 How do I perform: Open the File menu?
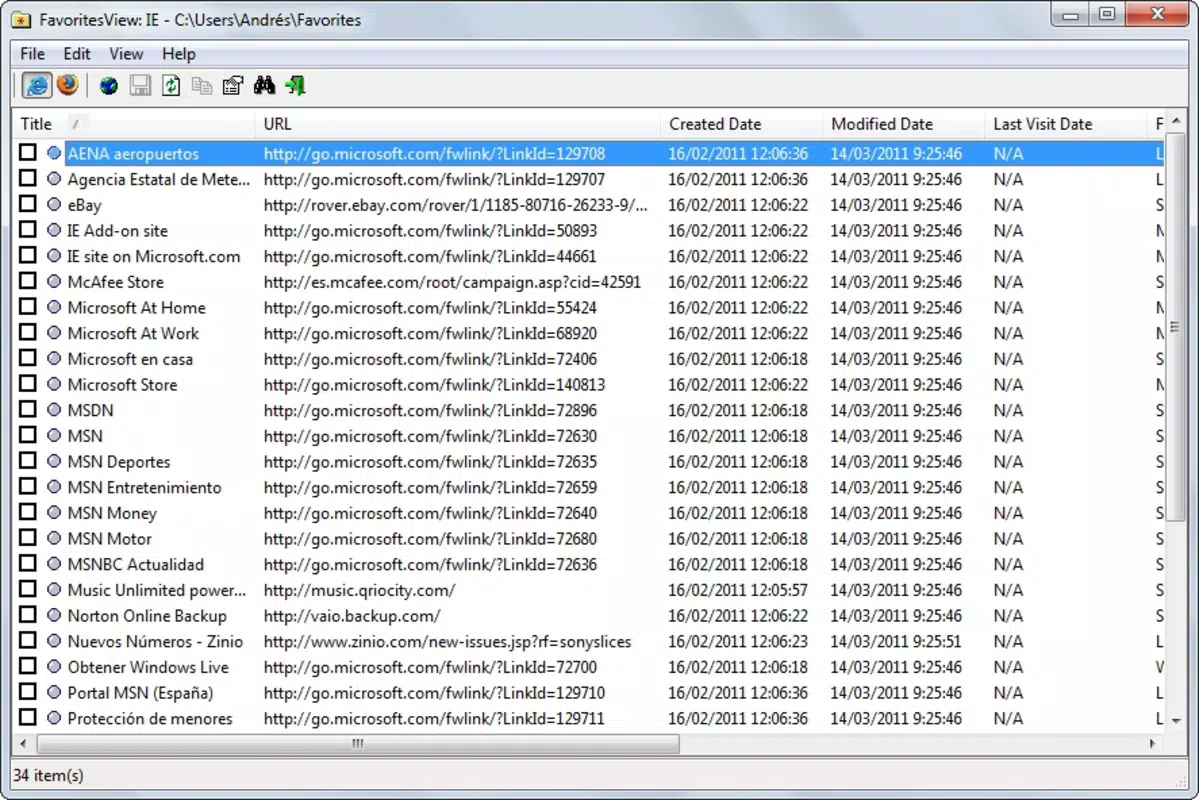(32, 54)
